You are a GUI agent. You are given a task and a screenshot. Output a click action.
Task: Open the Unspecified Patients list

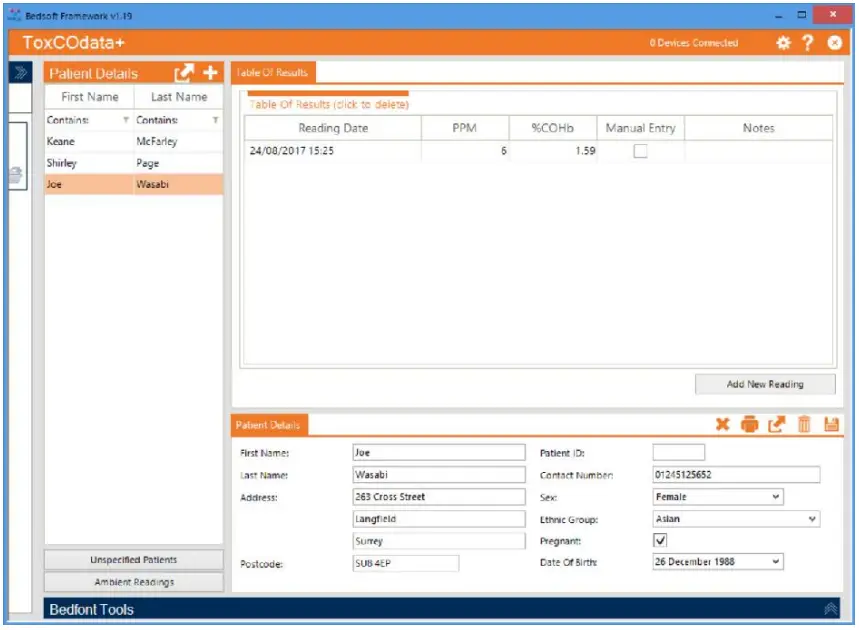pos(133,560)
